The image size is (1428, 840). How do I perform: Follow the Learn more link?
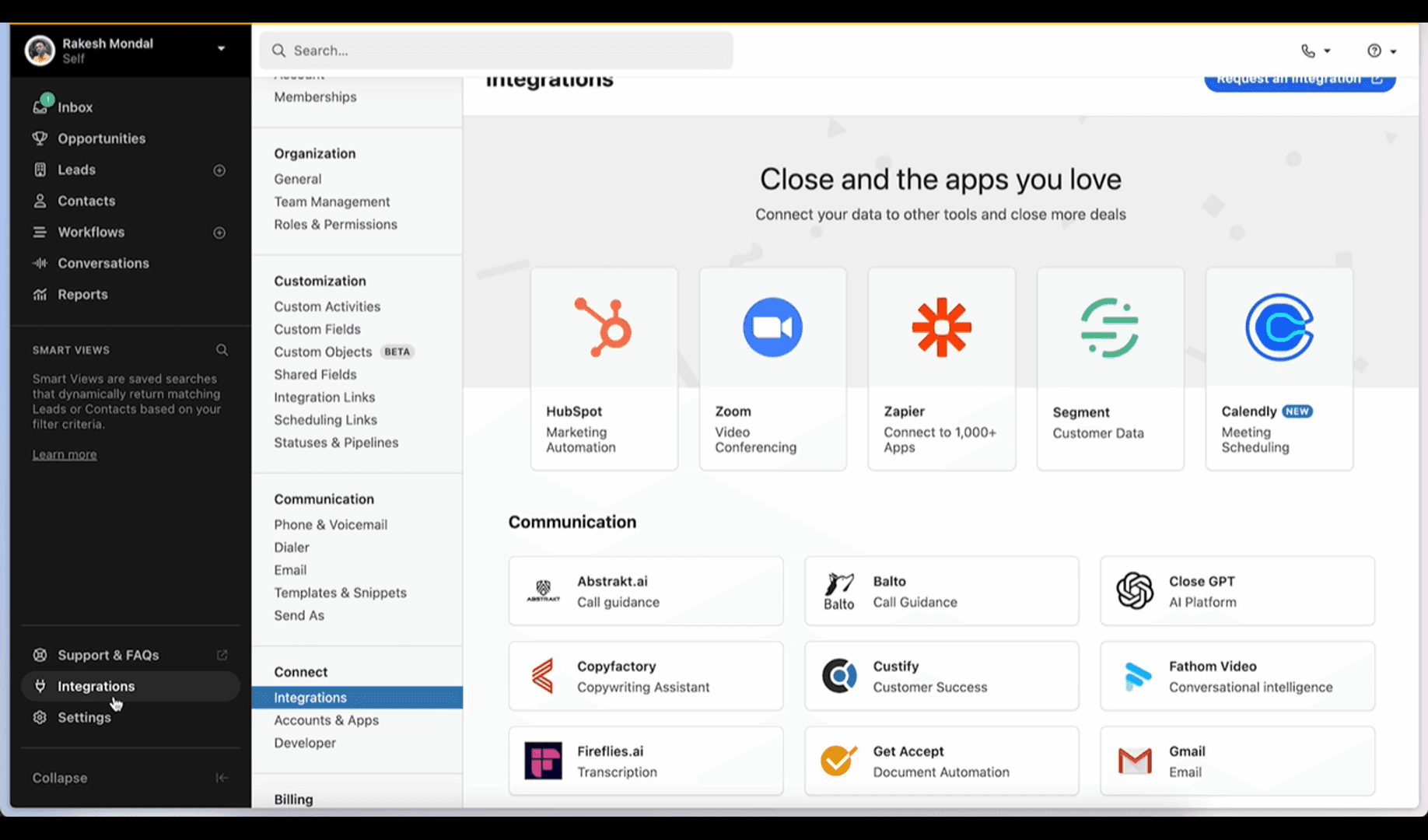pyautogui.click(x=65, y=454)
